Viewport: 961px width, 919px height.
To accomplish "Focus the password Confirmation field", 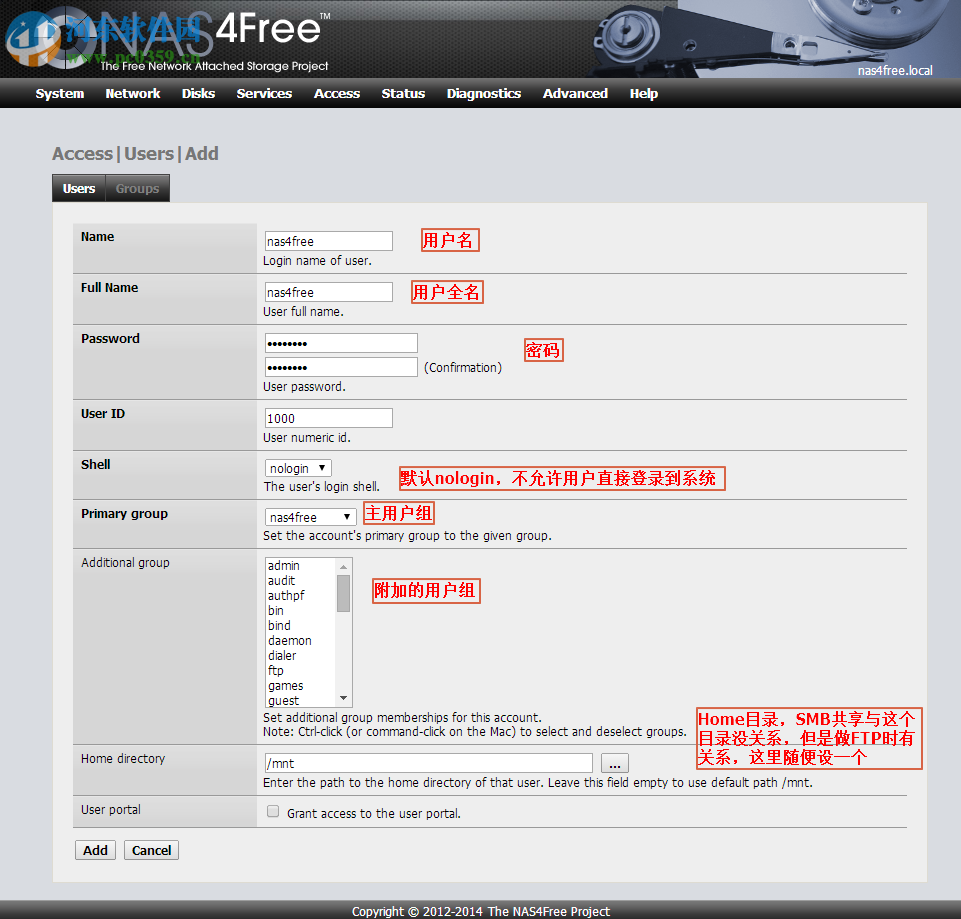I will pos(341,367).
